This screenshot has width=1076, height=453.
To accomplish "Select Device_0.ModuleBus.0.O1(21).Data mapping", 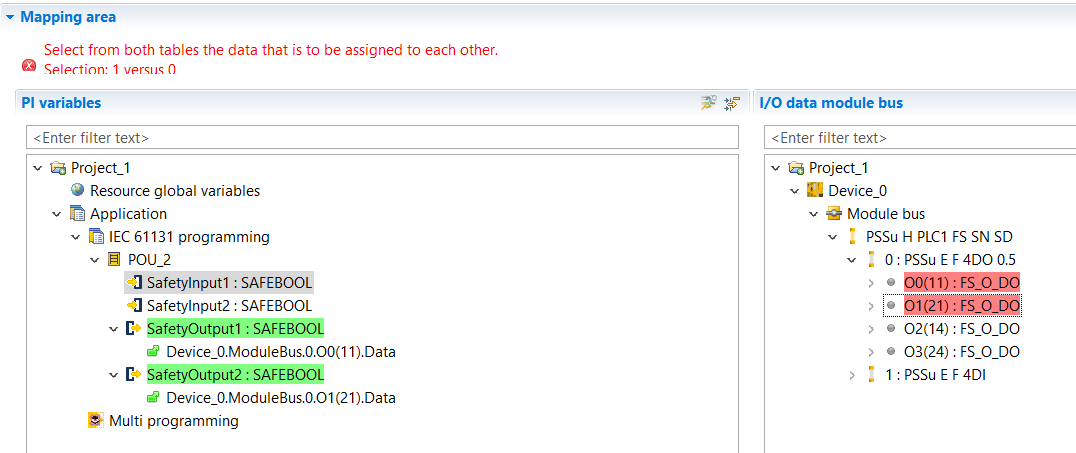I will pyautogui.click(x=281, y=398).
